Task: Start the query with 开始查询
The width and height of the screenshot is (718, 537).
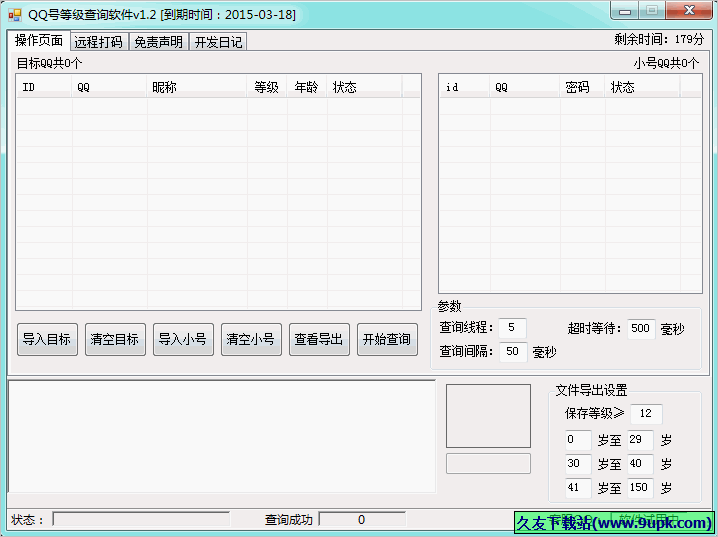Action: (x=387, y=339)
